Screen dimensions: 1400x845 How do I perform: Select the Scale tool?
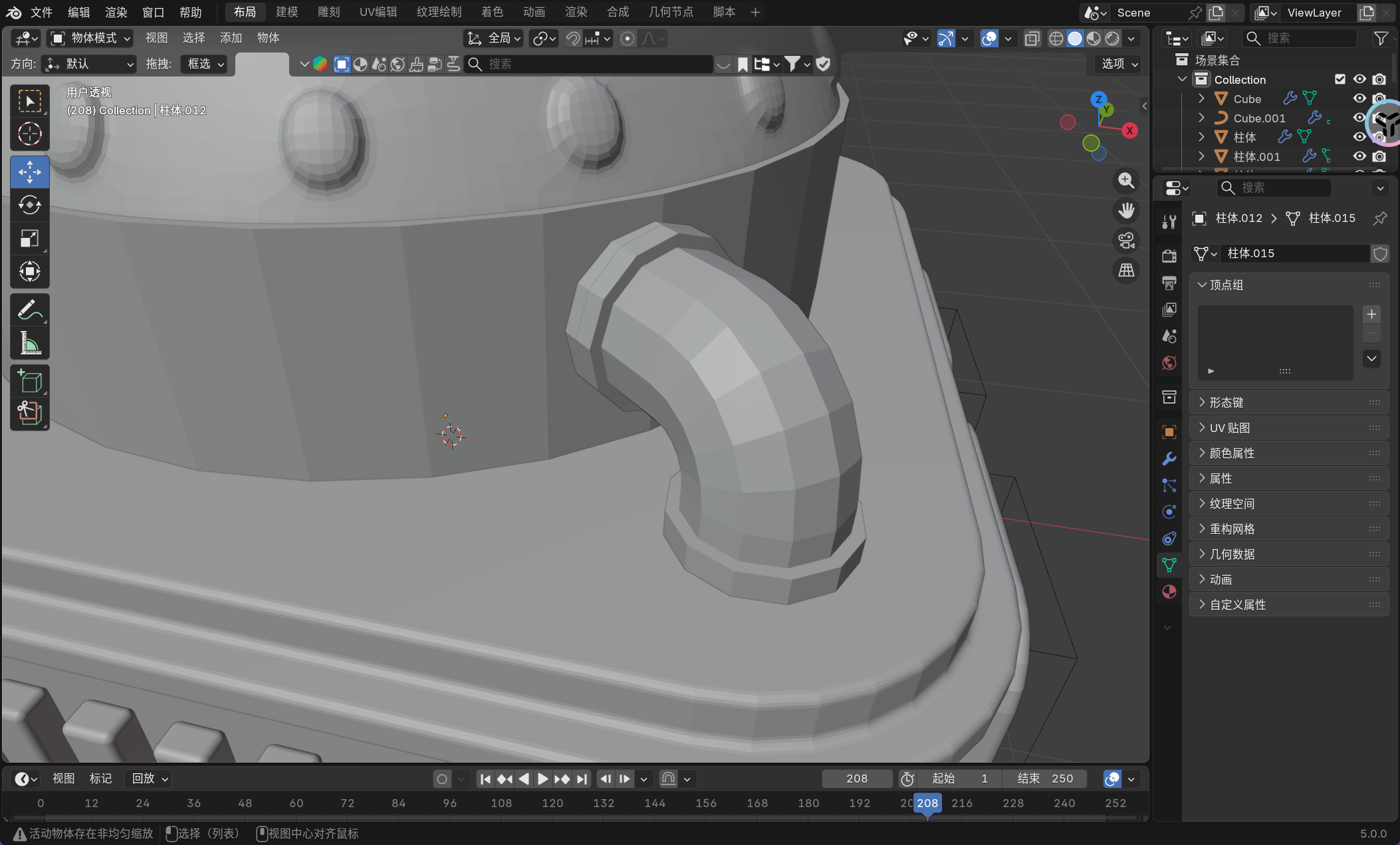pos(29,238)
